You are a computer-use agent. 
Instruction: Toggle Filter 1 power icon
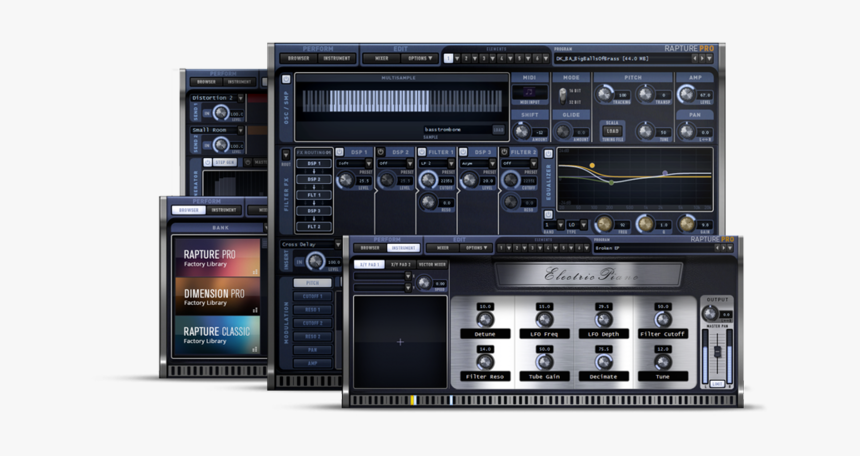421,152
